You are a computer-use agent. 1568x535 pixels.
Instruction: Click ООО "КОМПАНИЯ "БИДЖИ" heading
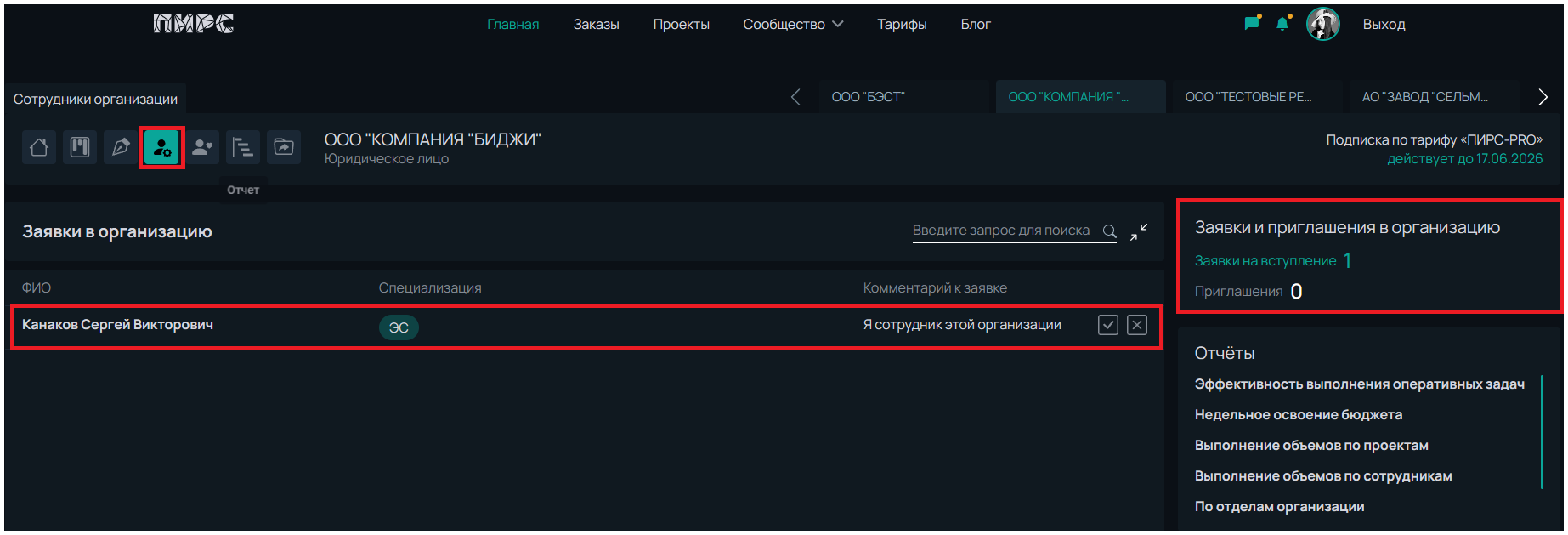tap(433, 139)
